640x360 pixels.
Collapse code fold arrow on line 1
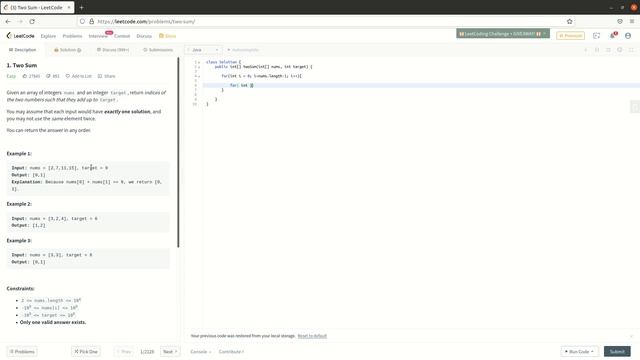tap(199, 62)
